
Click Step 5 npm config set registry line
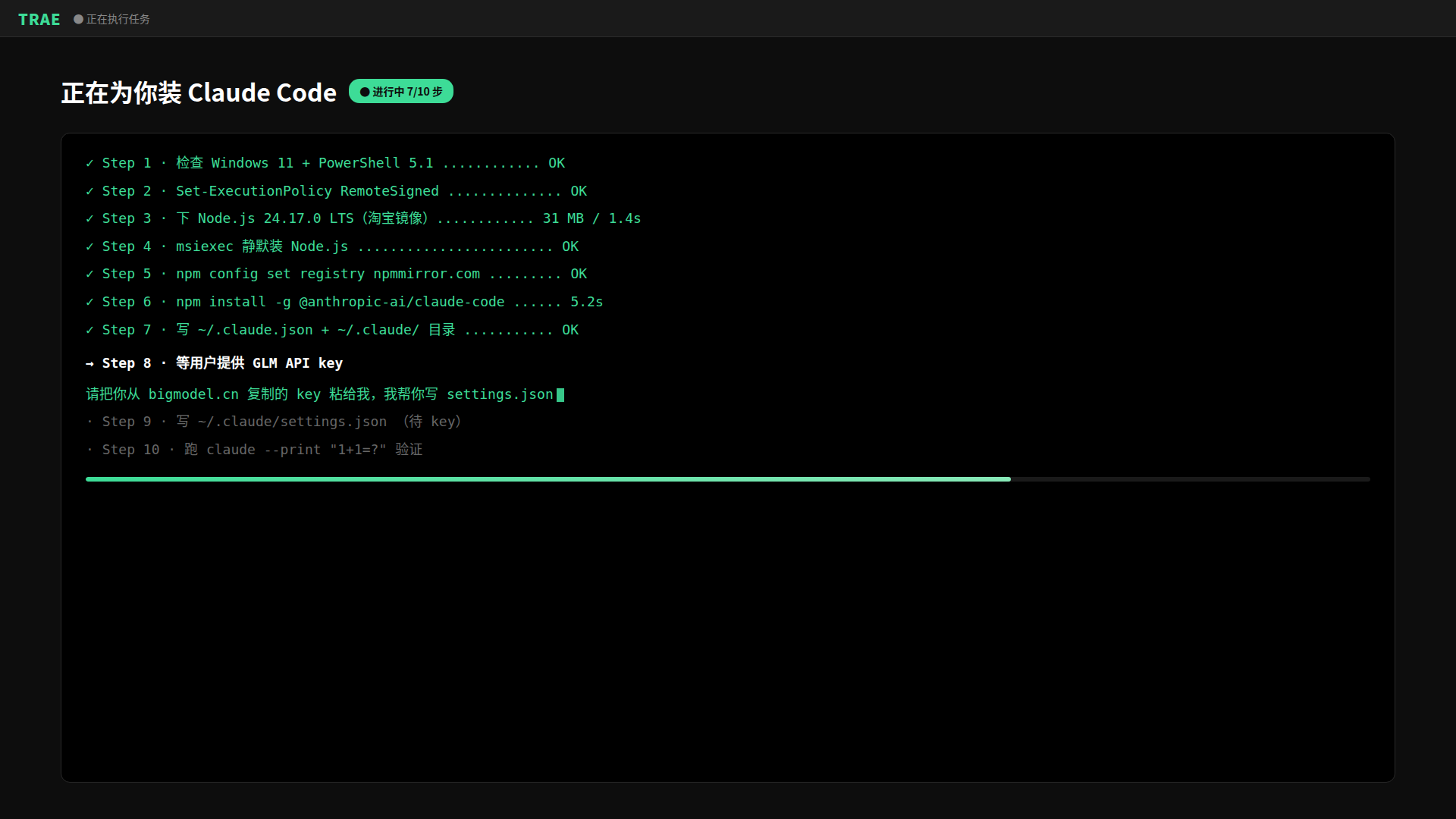click(337, 274)
